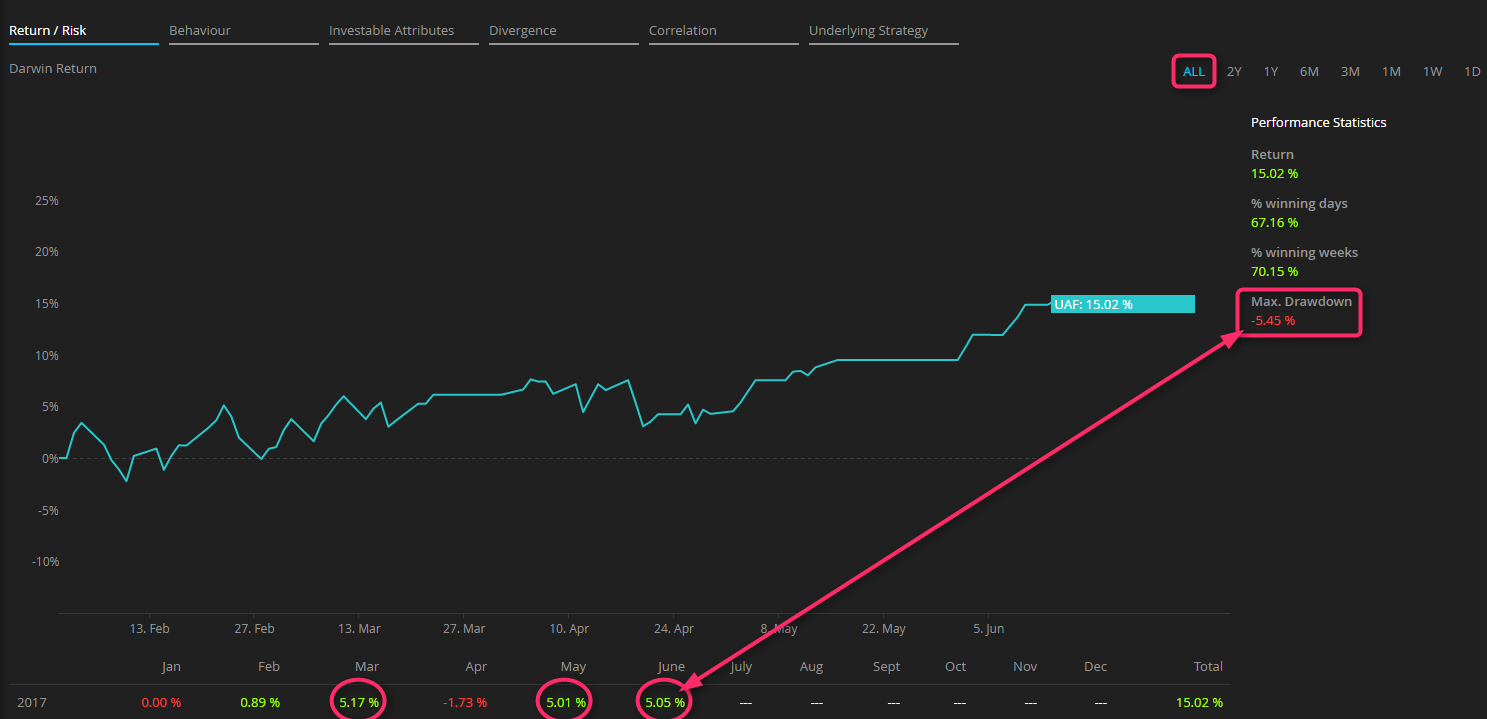Click the 70.15 % winning weeks value
The height and width of the screenshot is (719, 1487).
click(x=1274, y=271)
